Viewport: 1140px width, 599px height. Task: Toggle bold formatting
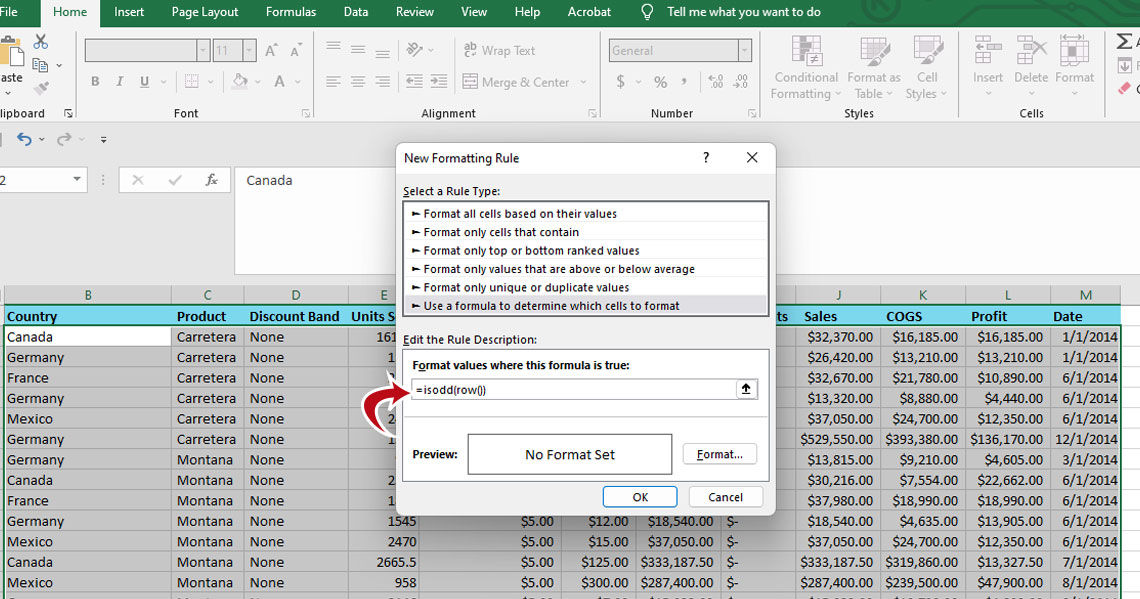(95, 81)
